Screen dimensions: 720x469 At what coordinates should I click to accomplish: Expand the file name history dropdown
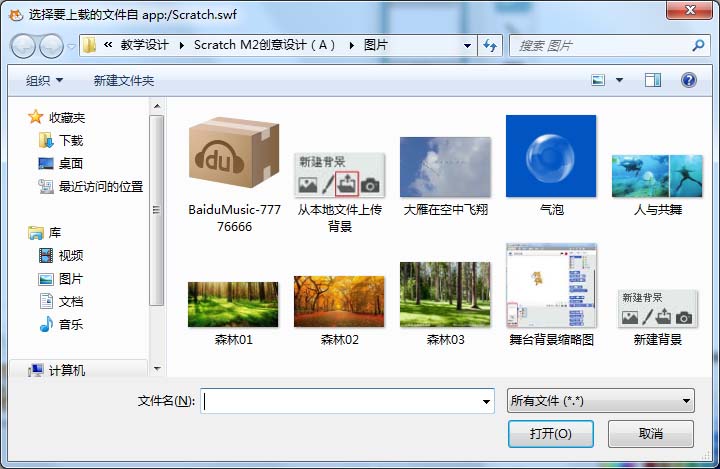(486, 402)
